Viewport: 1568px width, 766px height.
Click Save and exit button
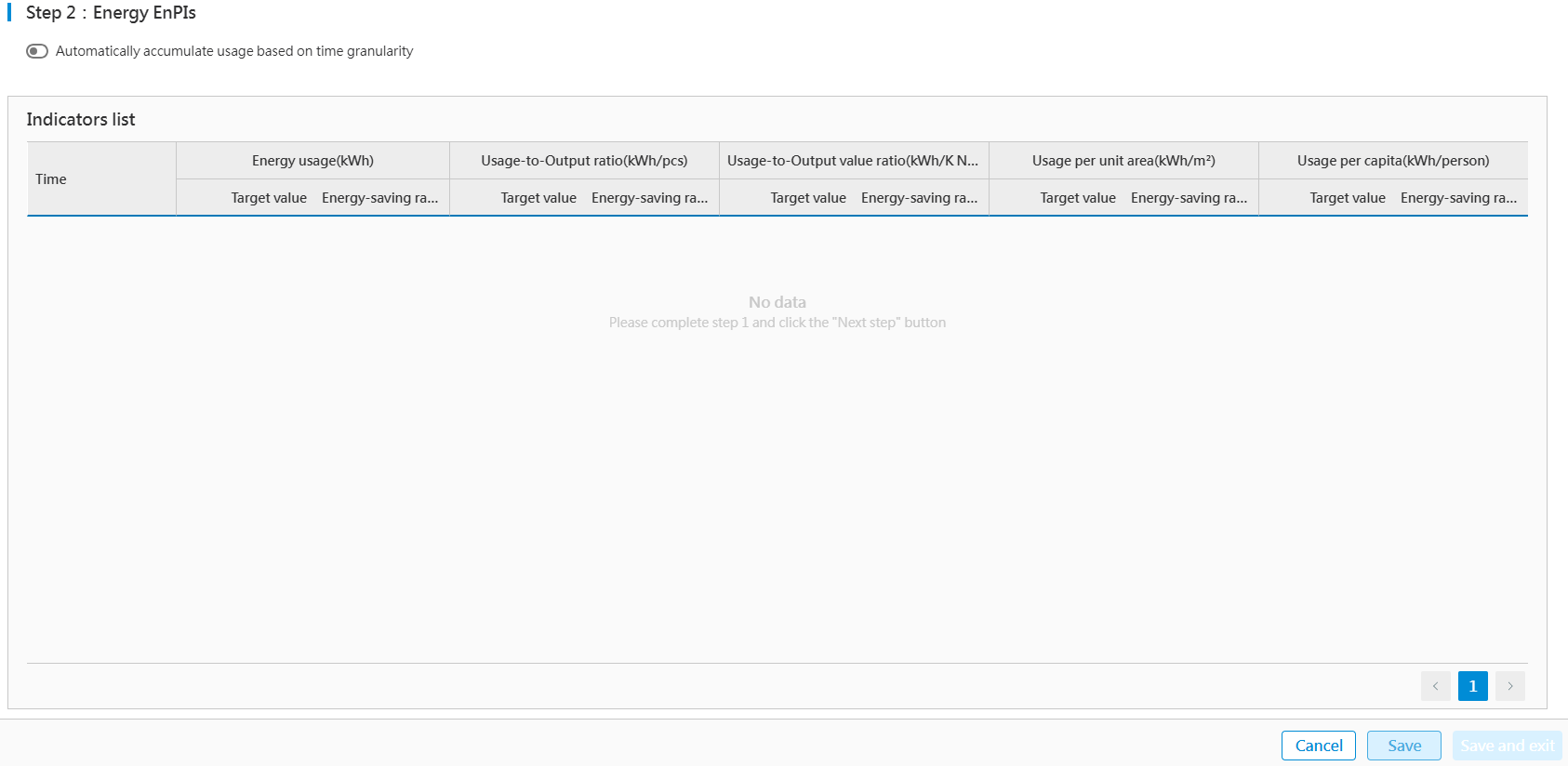(1507, 746)
